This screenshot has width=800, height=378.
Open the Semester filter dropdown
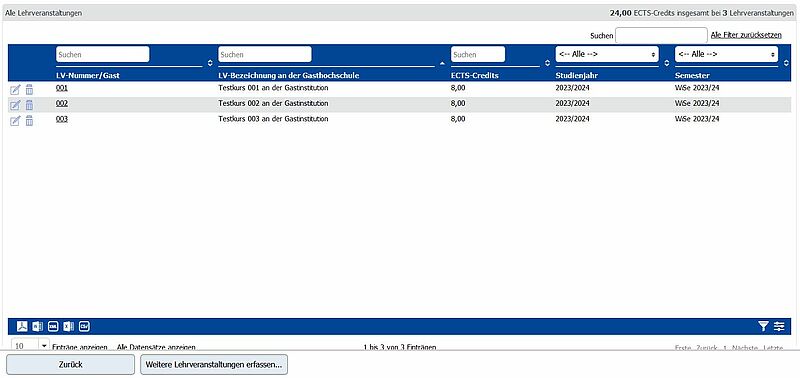[726, 54]
